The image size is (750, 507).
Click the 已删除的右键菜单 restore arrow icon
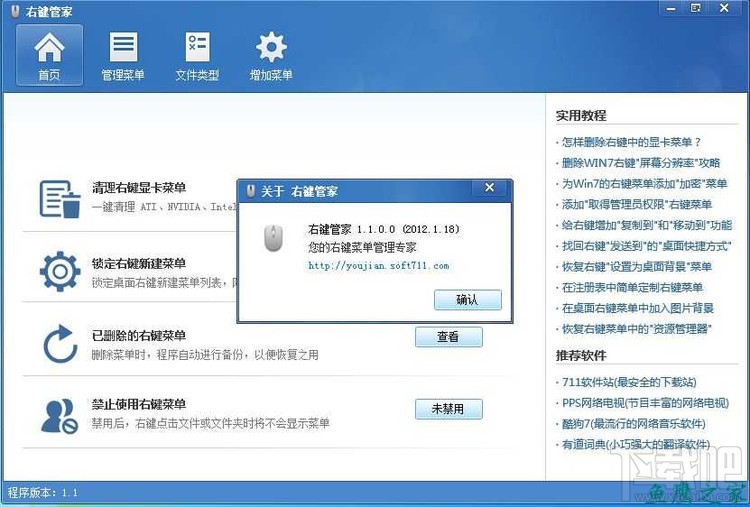click(x=60, y=343)
